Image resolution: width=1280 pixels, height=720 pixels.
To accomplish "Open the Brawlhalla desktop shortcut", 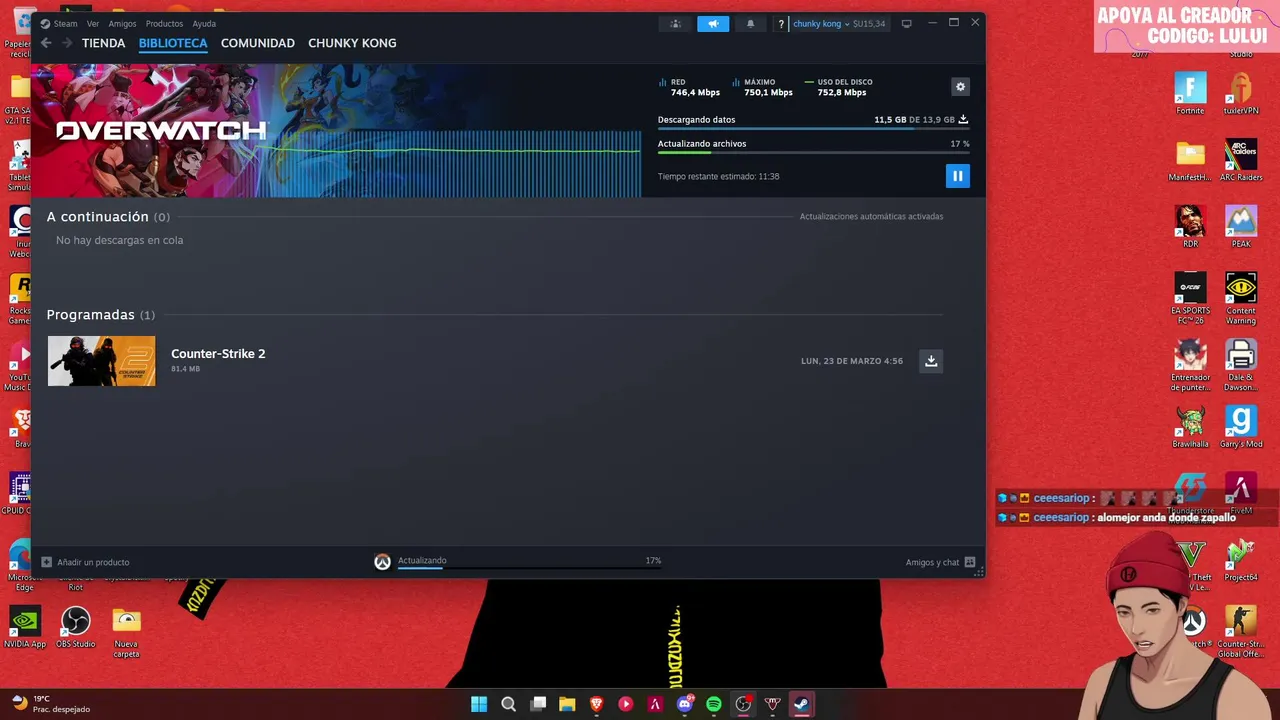I will (x=1190, y=427).
